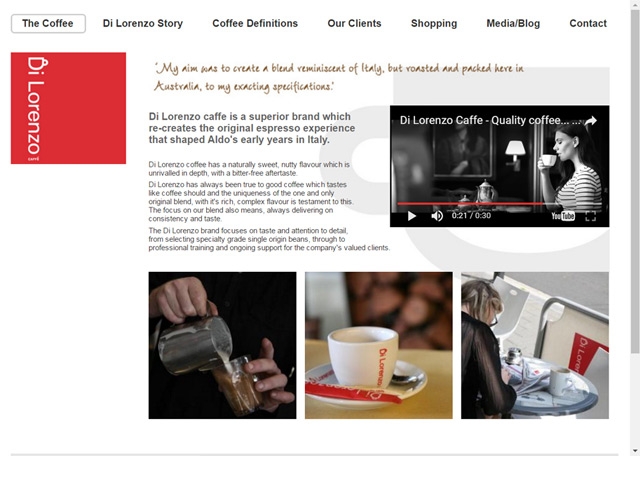Go to the Di Lorenzo Story page
Image resolution: width=640 pixels, height=480 pixels.
point(143,23)
